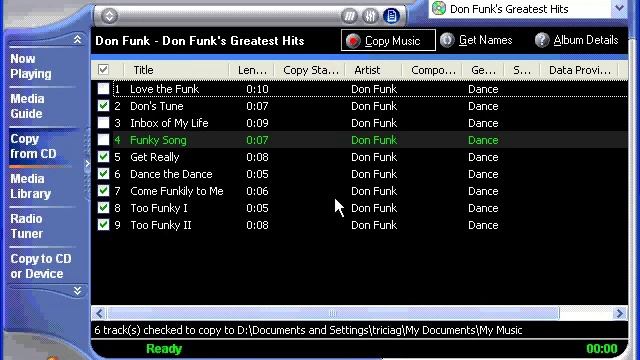Click the red Copy Music record icon

[x=353, y=41]
